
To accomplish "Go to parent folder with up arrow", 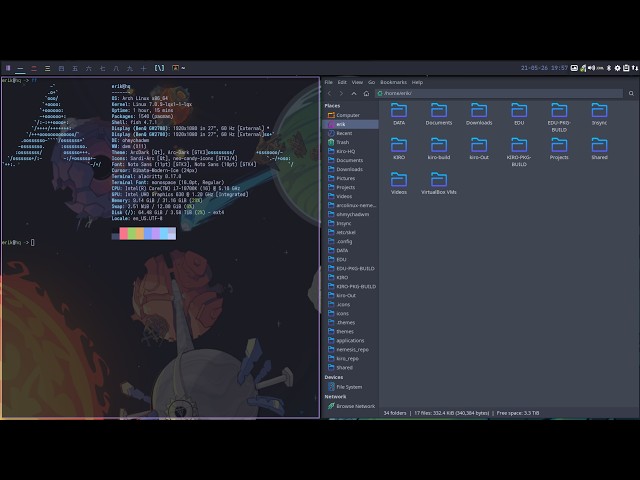I will (354, 93).
